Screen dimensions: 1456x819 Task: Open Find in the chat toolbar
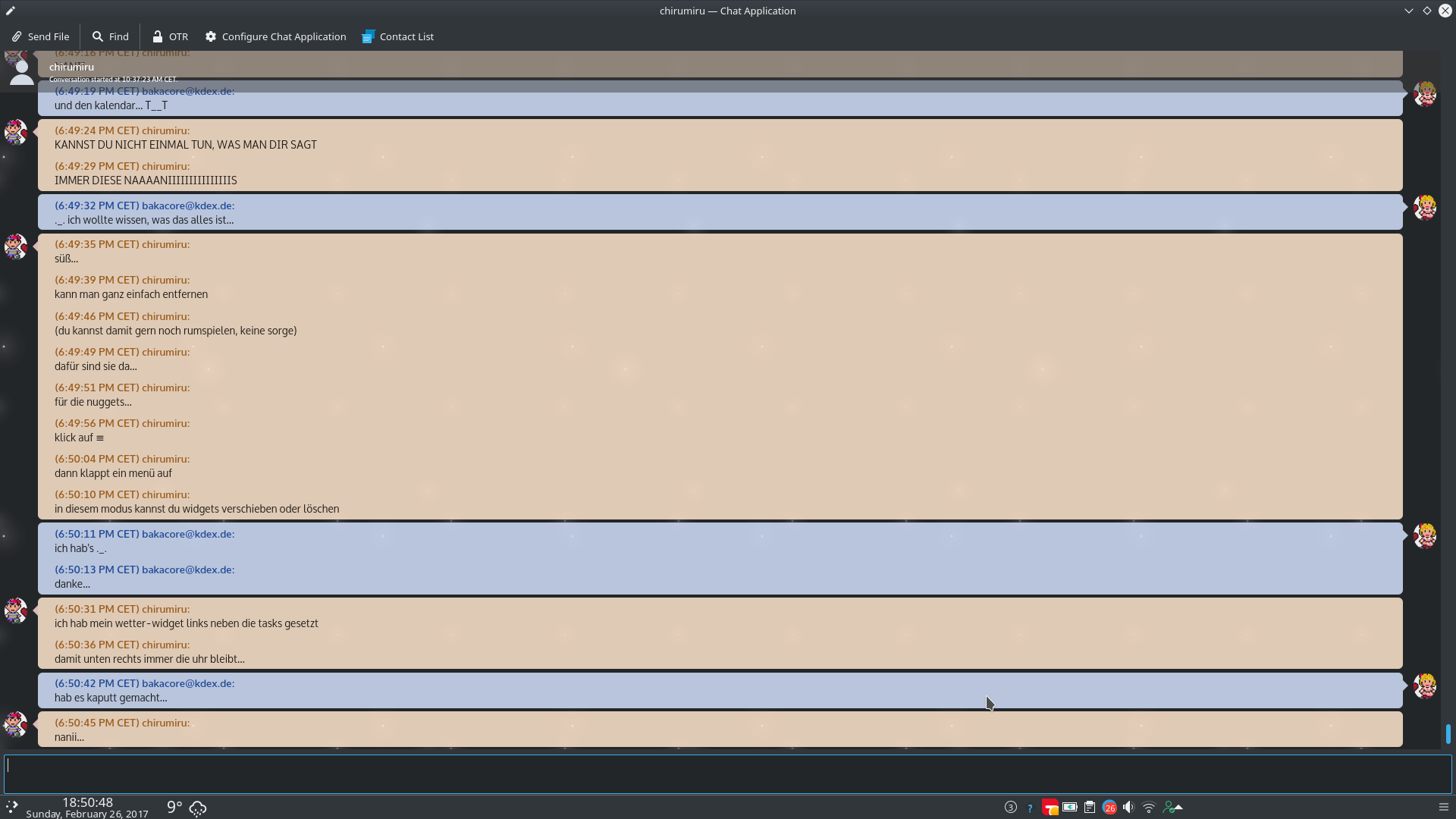click(111, 36)
